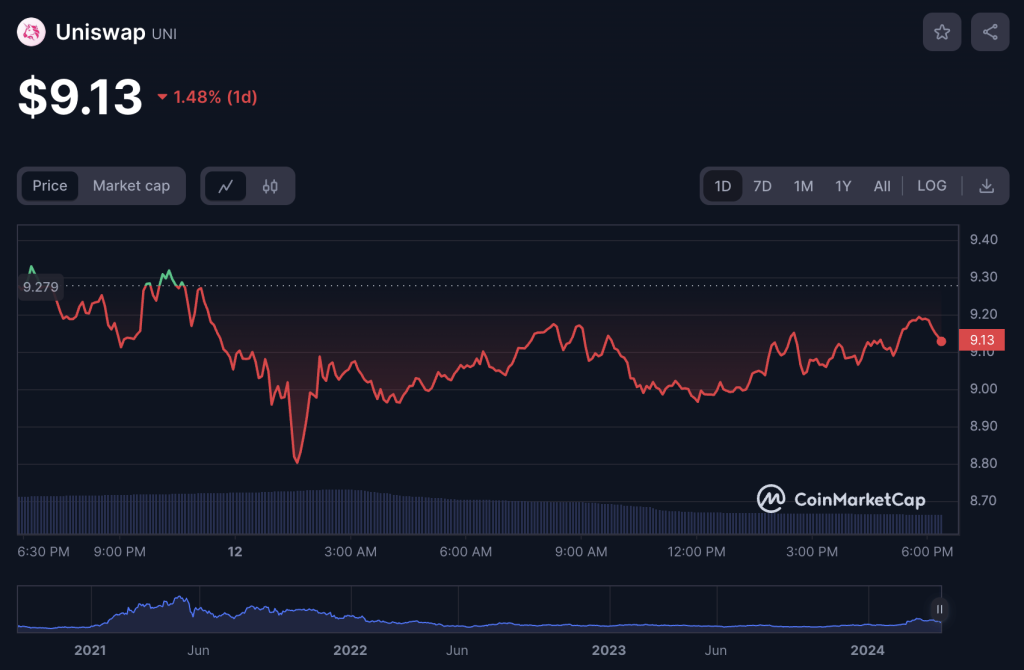
Task: Open the share icon menu
Action: click(989, 32)
